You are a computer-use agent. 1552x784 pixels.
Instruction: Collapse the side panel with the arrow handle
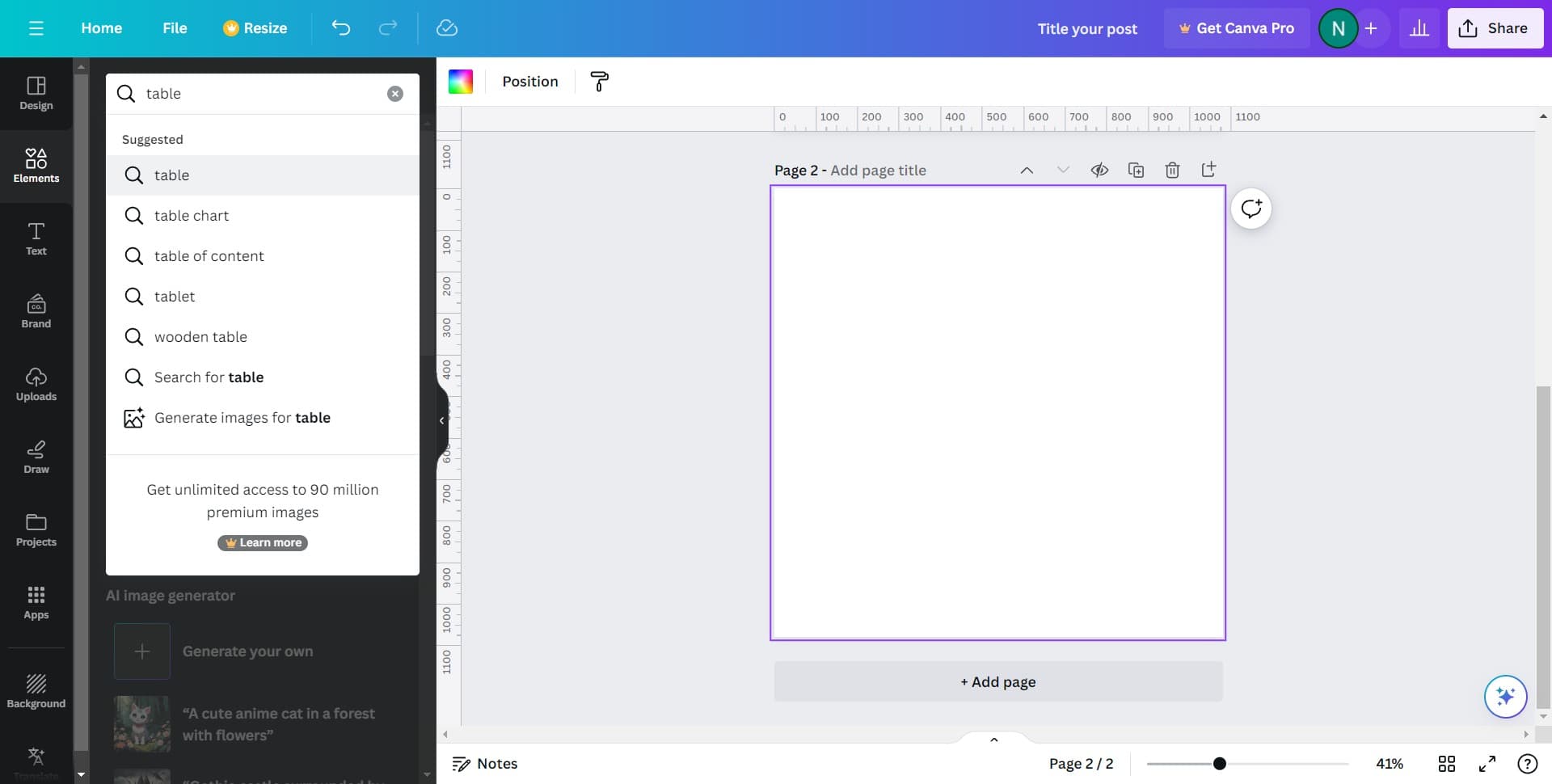click(441, 420)
